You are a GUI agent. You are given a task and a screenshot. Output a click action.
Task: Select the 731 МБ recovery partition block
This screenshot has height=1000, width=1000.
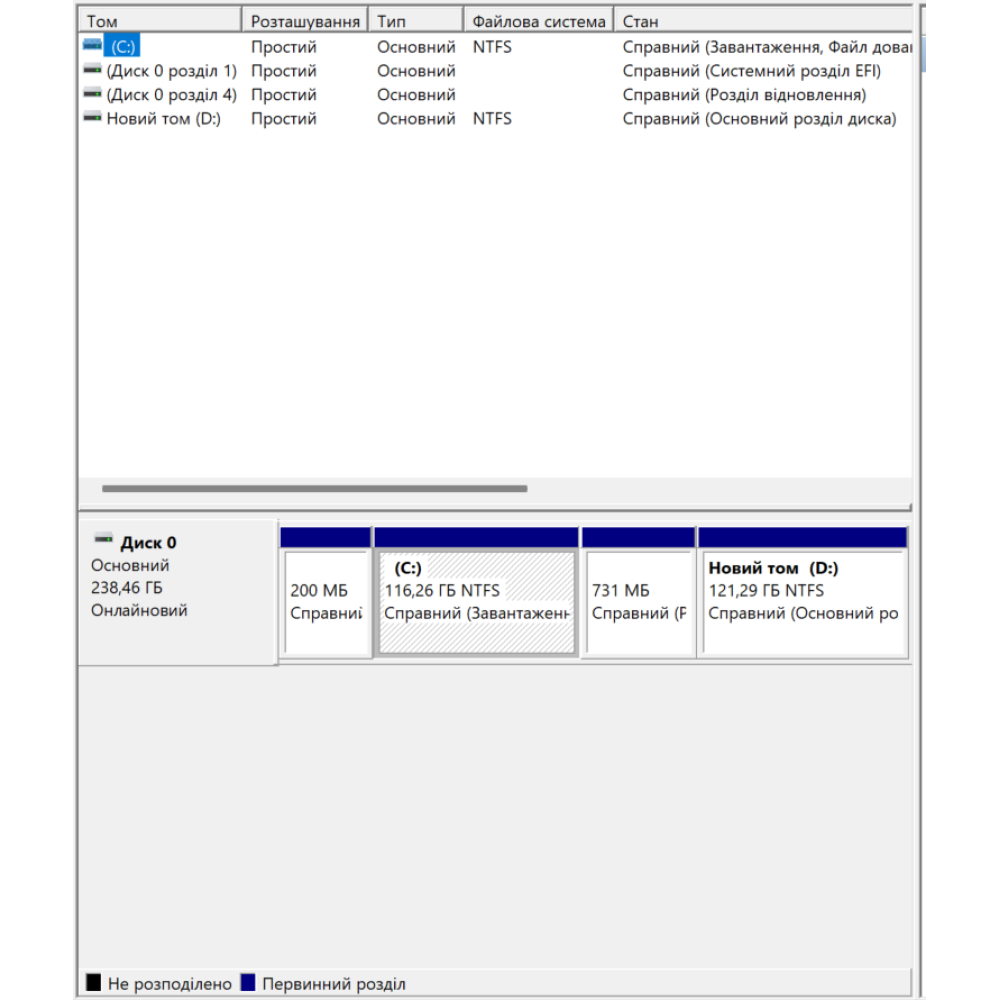(637, 600)
